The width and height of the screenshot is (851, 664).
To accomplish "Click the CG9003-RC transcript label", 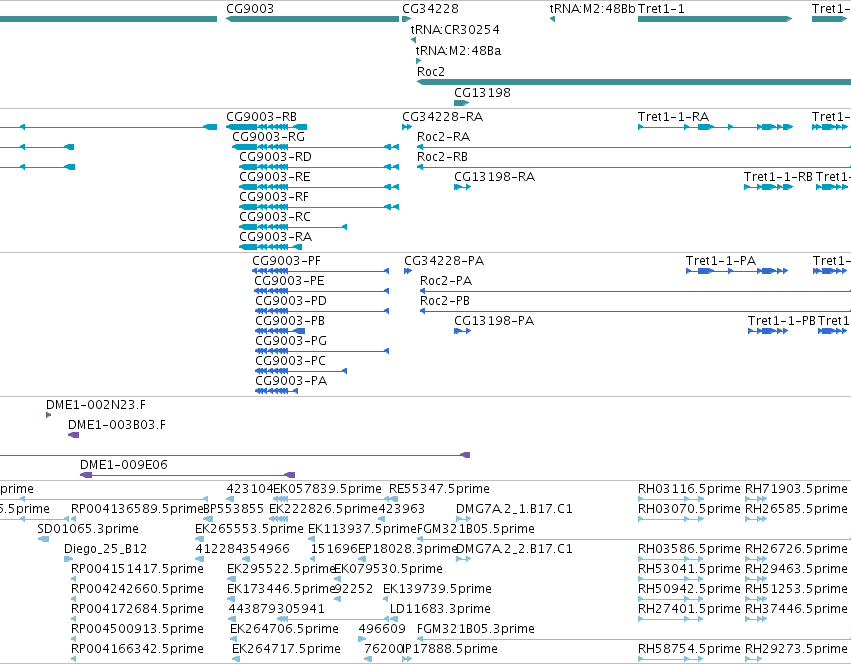I will click(x=275, y=217).
